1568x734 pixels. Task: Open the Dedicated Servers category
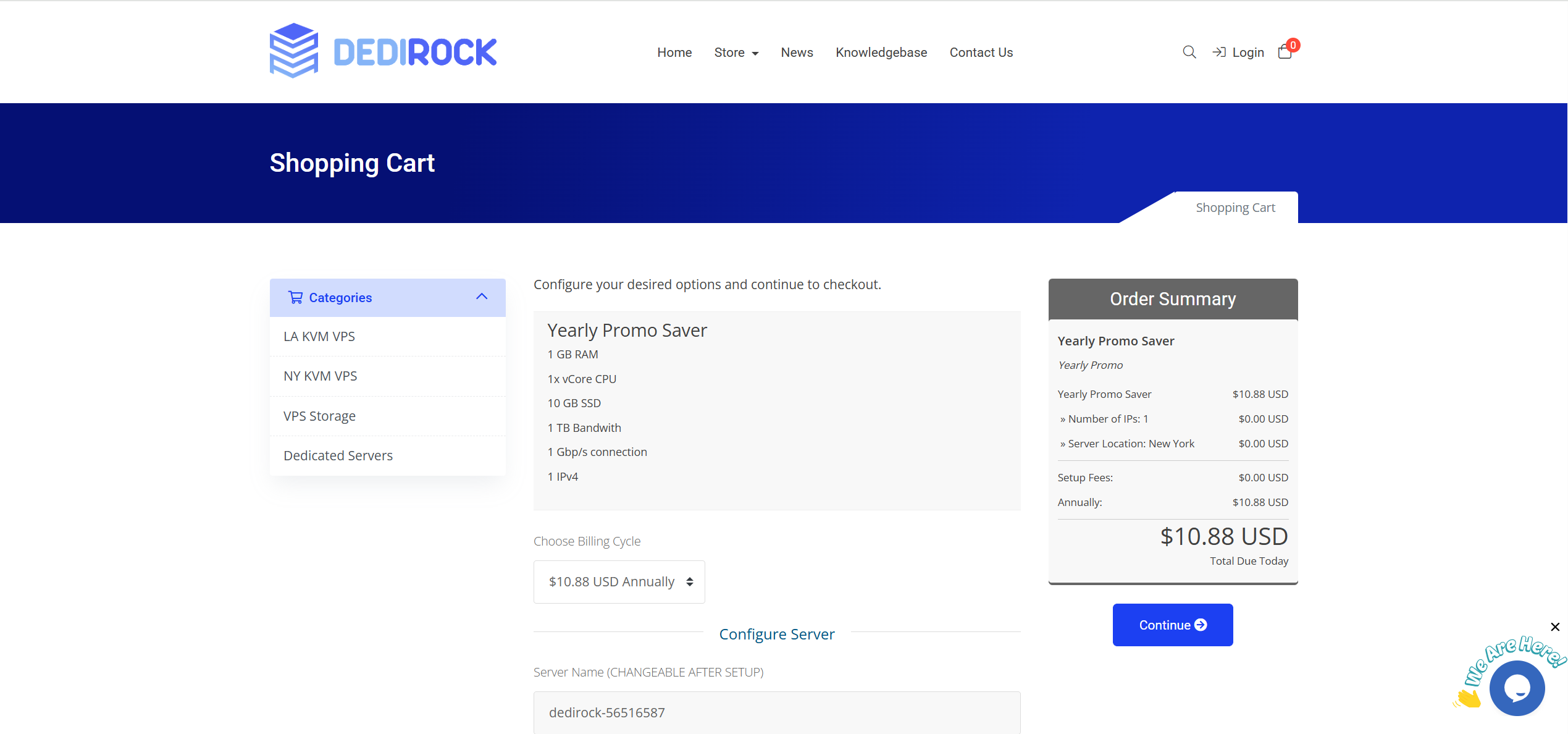[x=387, y=456]
